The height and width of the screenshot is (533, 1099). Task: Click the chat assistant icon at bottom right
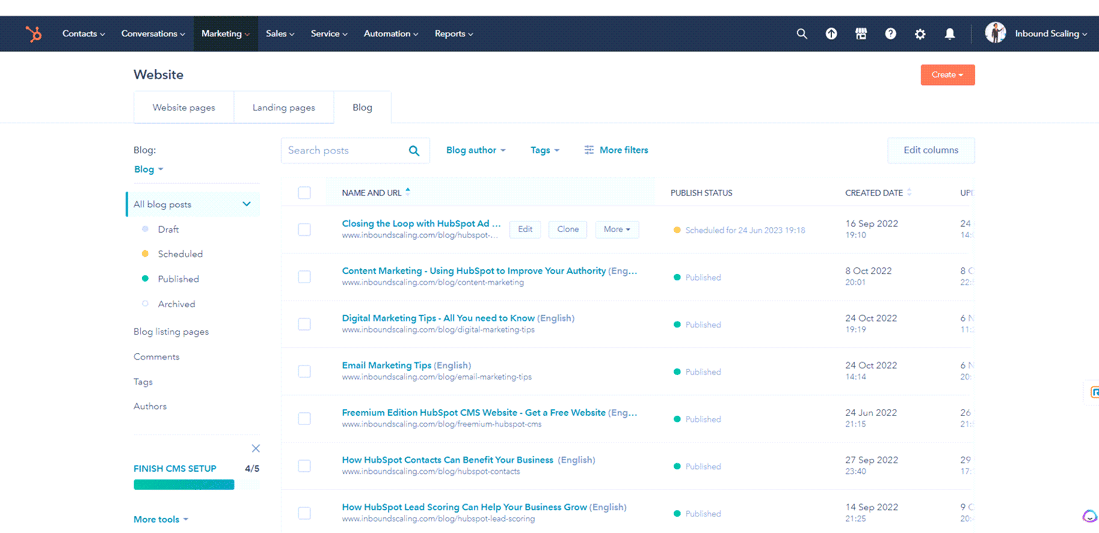point(1089,515)
